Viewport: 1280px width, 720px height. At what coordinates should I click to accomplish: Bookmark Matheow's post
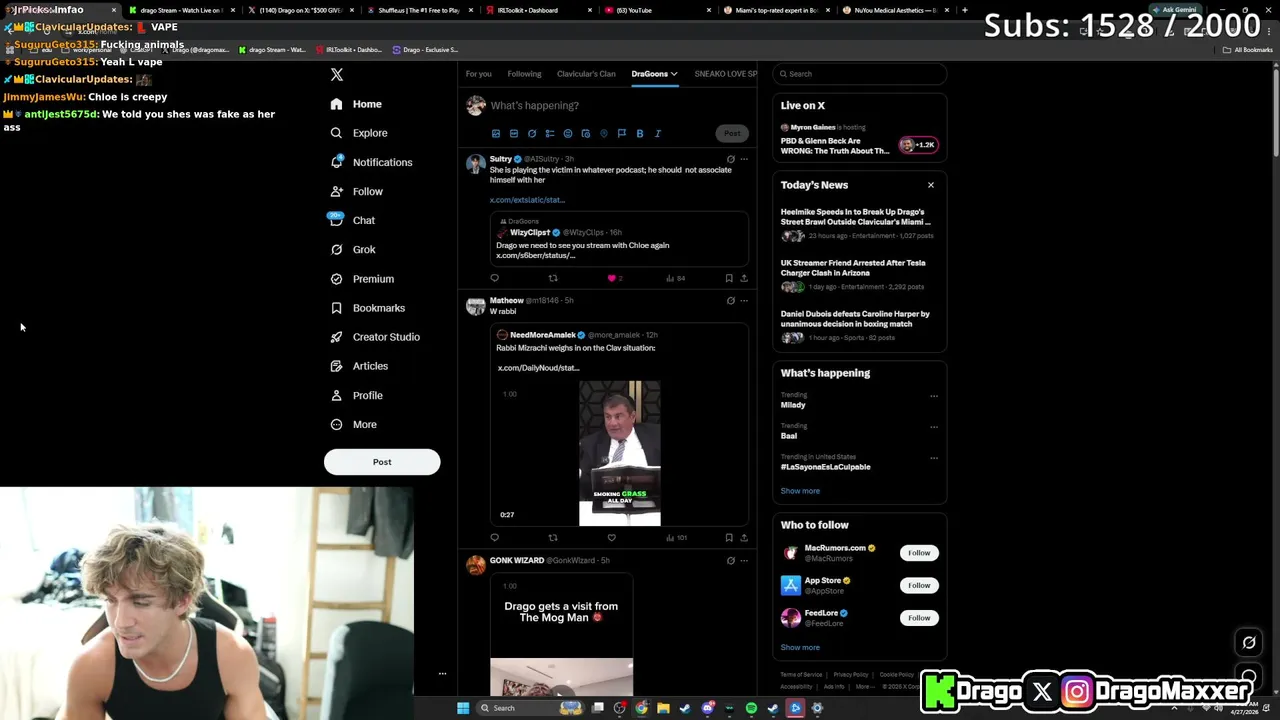tap(729, 538)
